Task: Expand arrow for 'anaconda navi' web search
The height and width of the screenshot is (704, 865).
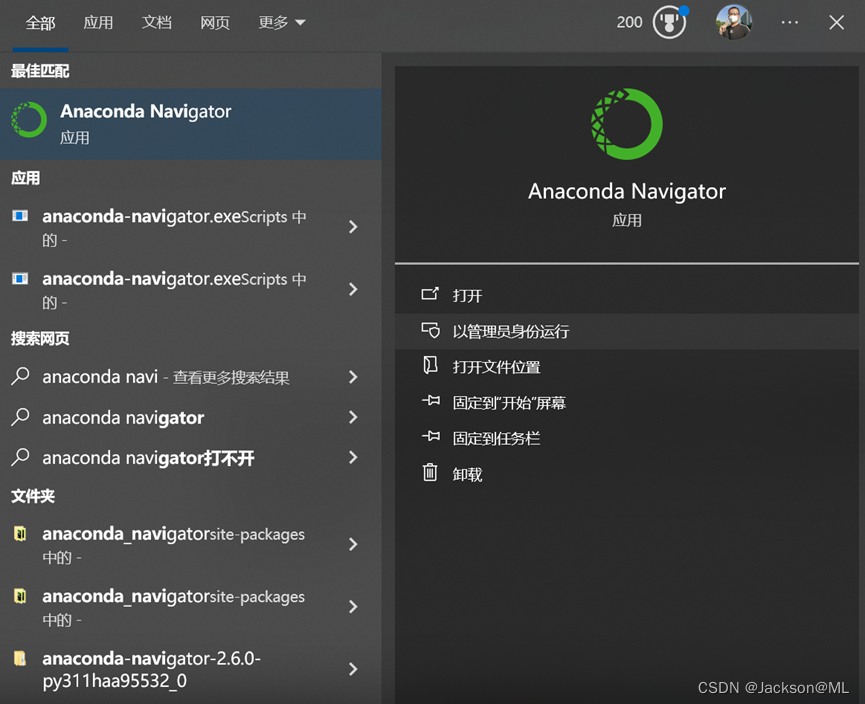Action: [x=353, y=377]
